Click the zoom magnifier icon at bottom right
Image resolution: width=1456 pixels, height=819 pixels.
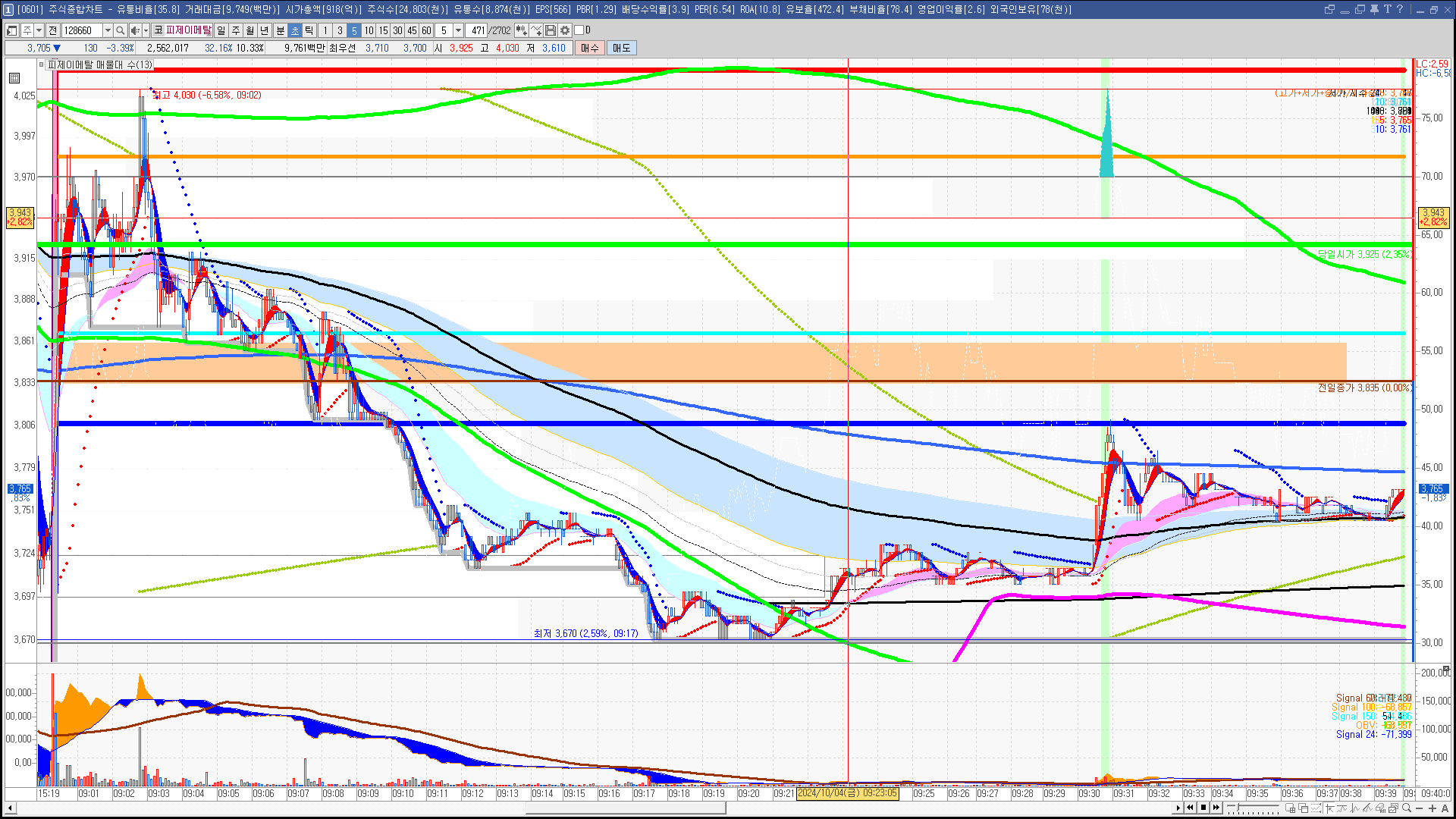point(1407,808)
